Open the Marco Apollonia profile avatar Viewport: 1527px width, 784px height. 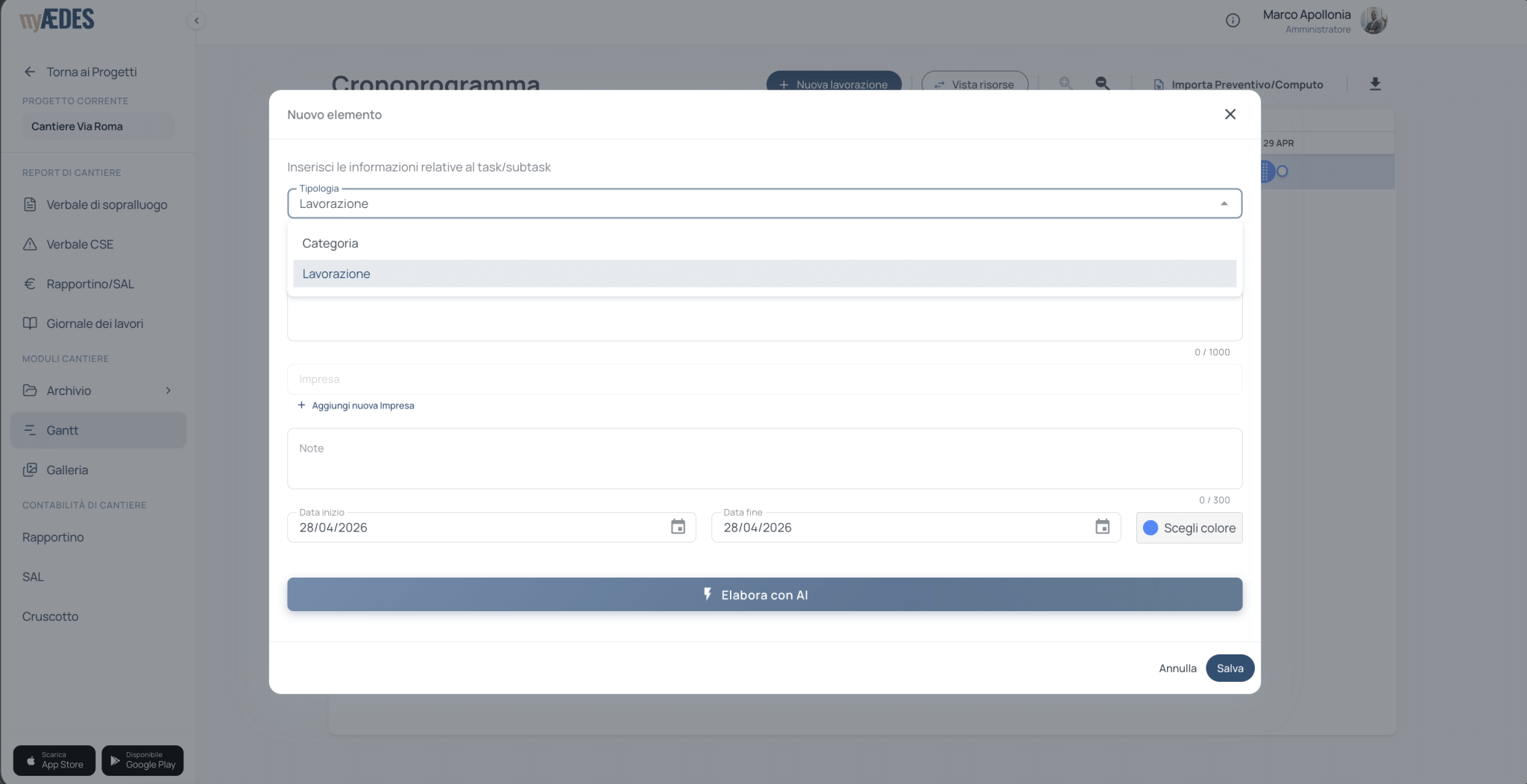click(x=1373, y=20)
